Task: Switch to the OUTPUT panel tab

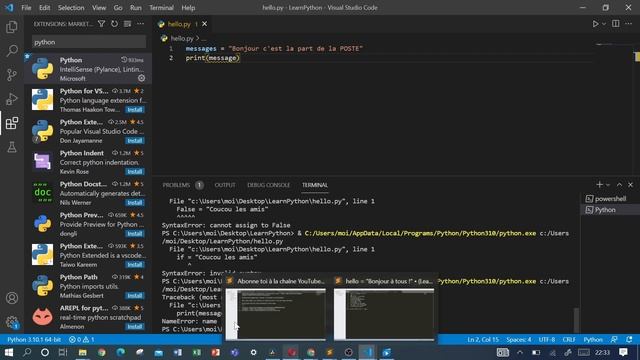Action: pyautogui.click(x=225, y=185)
